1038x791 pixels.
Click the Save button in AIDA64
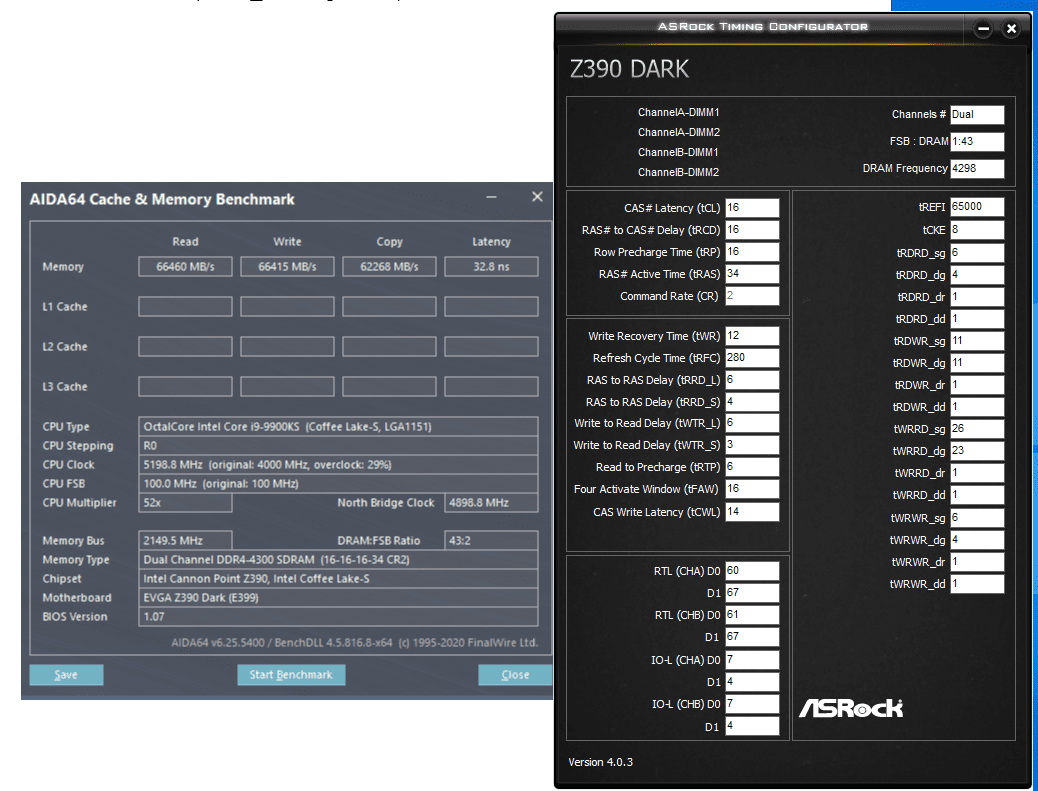pyautogui.click(x=66, y=675)
